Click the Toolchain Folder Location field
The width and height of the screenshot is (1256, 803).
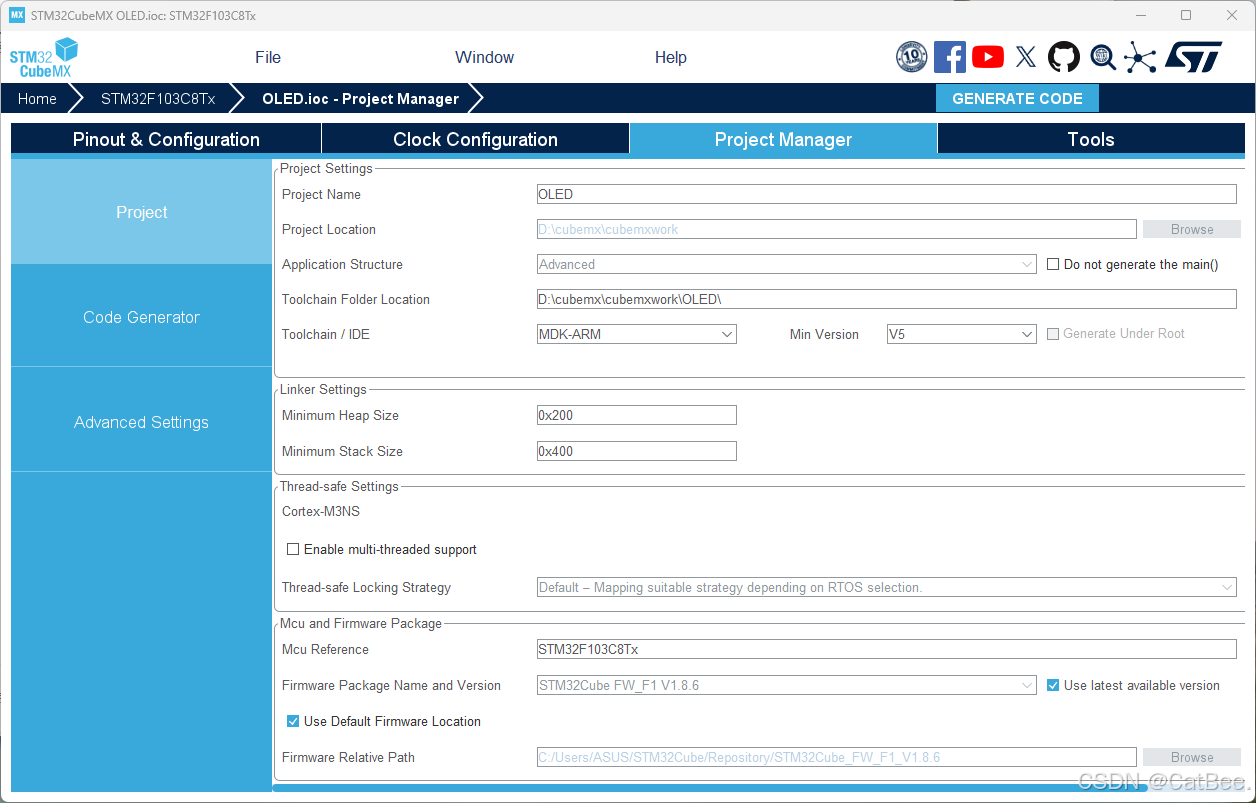point(887,299)
